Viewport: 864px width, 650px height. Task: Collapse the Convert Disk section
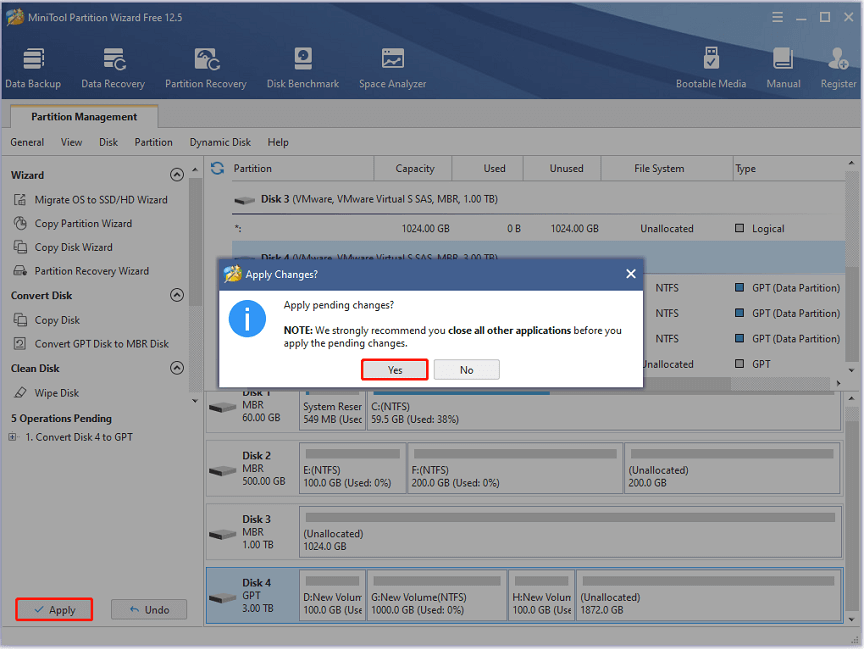(x=176, y=295)
